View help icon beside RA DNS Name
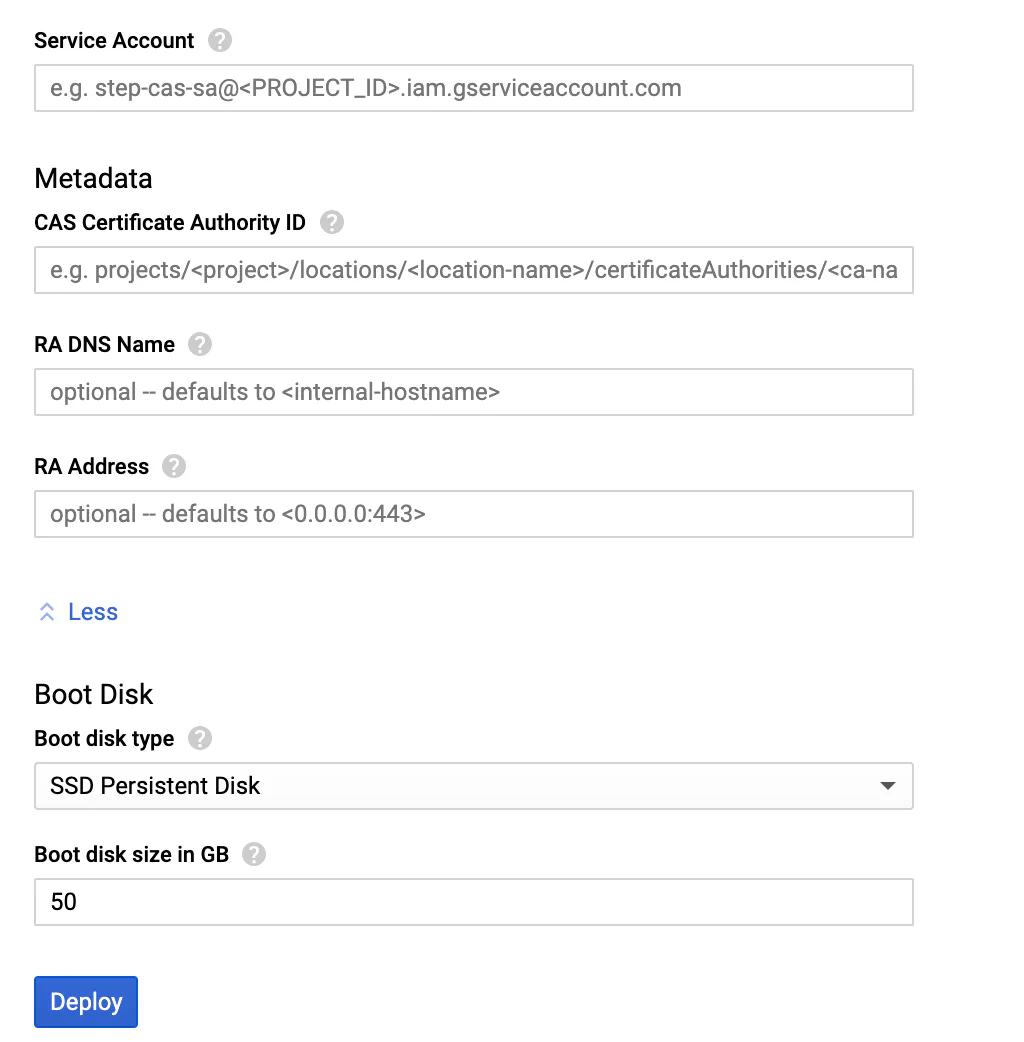1024x1042 pixels. [x=200, y=345]
